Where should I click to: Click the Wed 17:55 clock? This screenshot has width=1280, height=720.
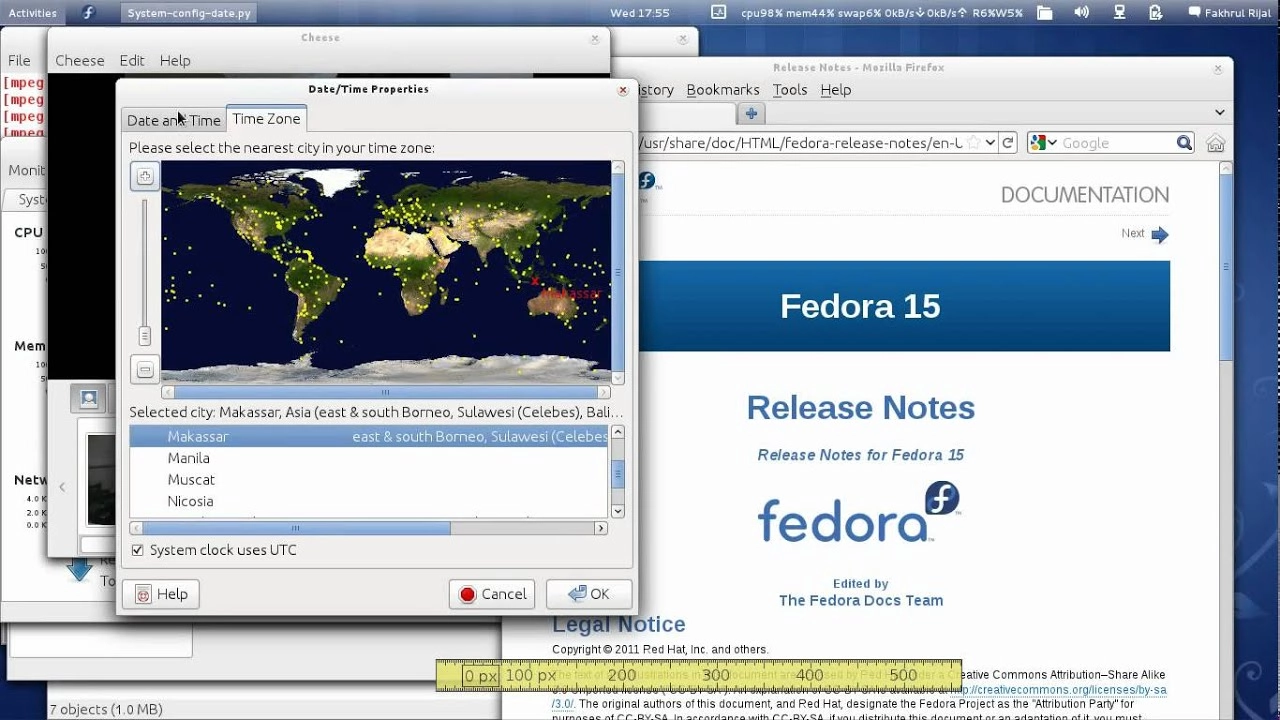(x=639, y=13)
